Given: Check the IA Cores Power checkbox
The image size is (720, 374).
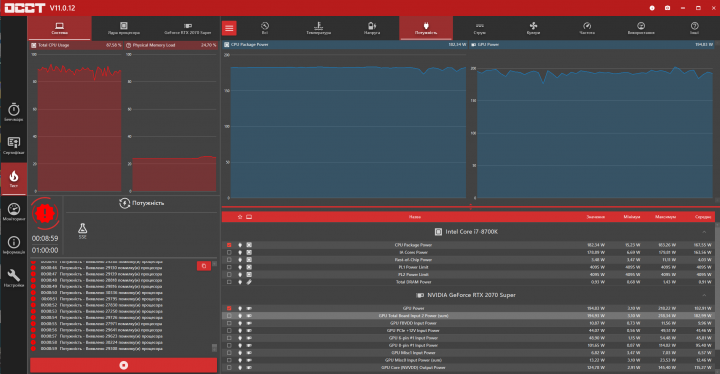Looking at the screenshot, I should pyautogui.click(x=229, y=252).
